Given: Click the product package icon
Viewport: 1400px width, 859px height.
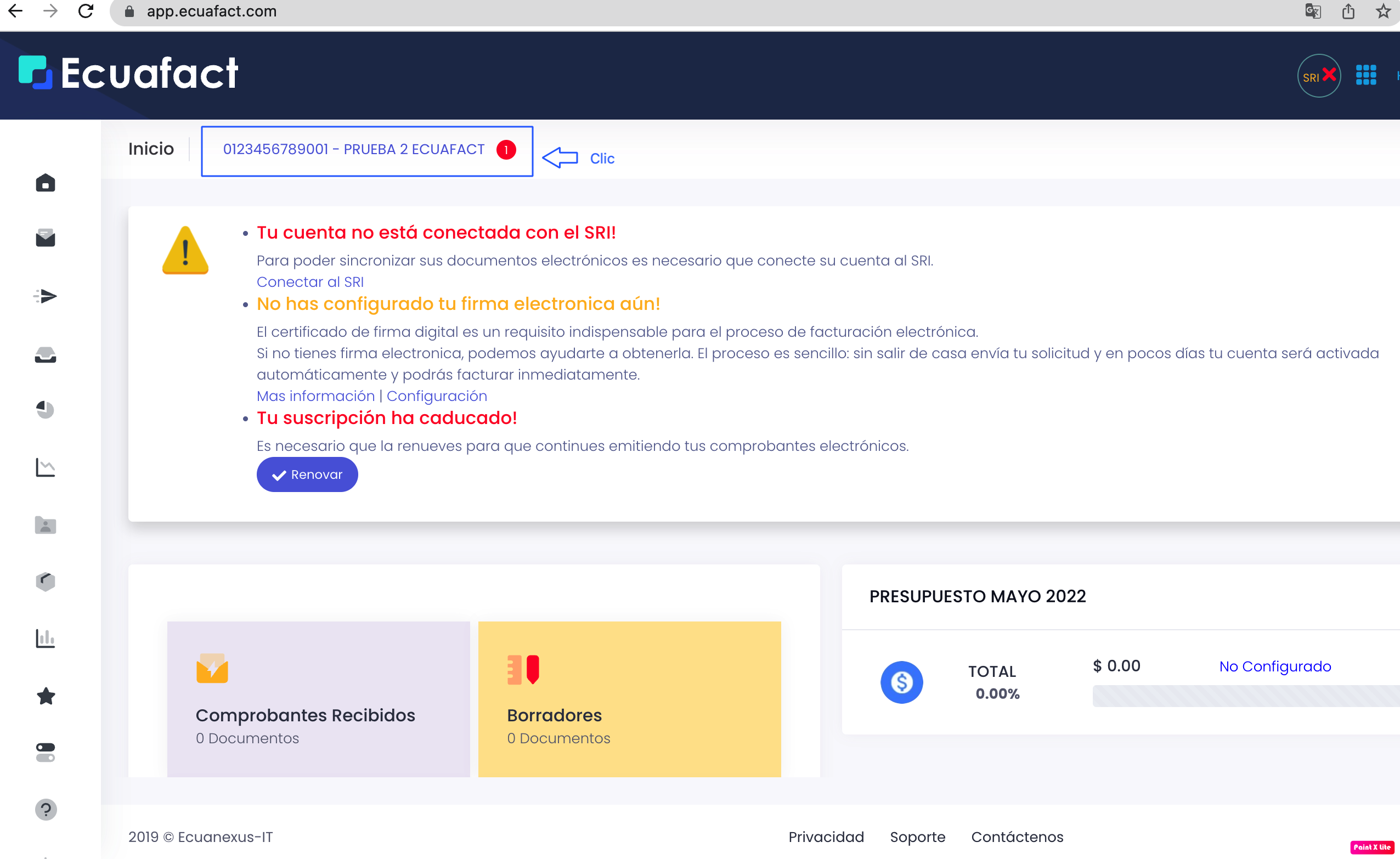Looking at the screenshot, I should [45, 581].
